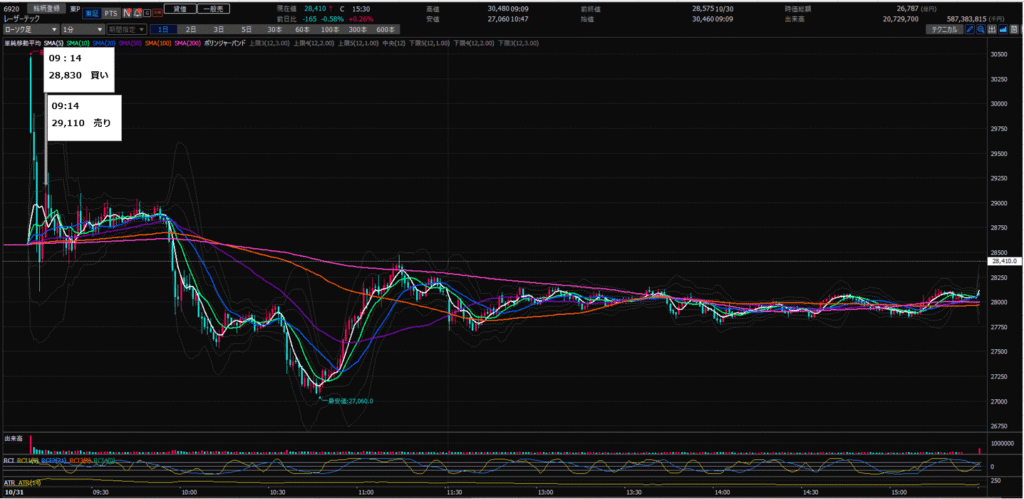
Task: Open the 1分 interval dropdown
Action: [80, 29]
